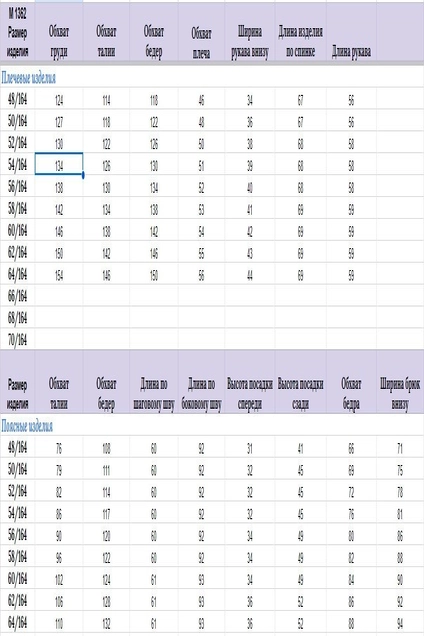Image resolution: width=424 pixels, height=636 pixels.
Task: Select the 'Длина по шаговому шву' header
Action: [x=153, y=393]
